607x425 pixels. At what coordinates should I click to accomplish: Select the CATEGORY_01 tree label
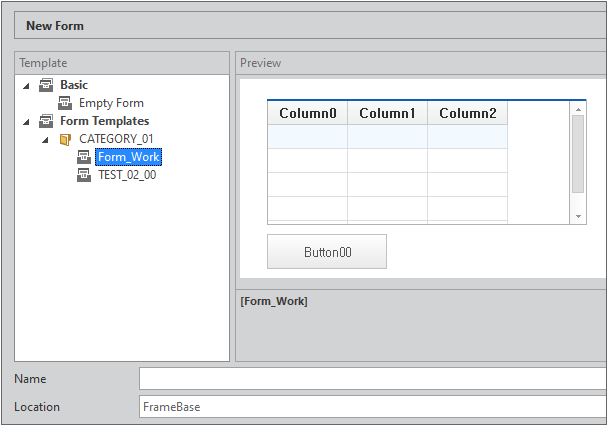pos(116,139)
